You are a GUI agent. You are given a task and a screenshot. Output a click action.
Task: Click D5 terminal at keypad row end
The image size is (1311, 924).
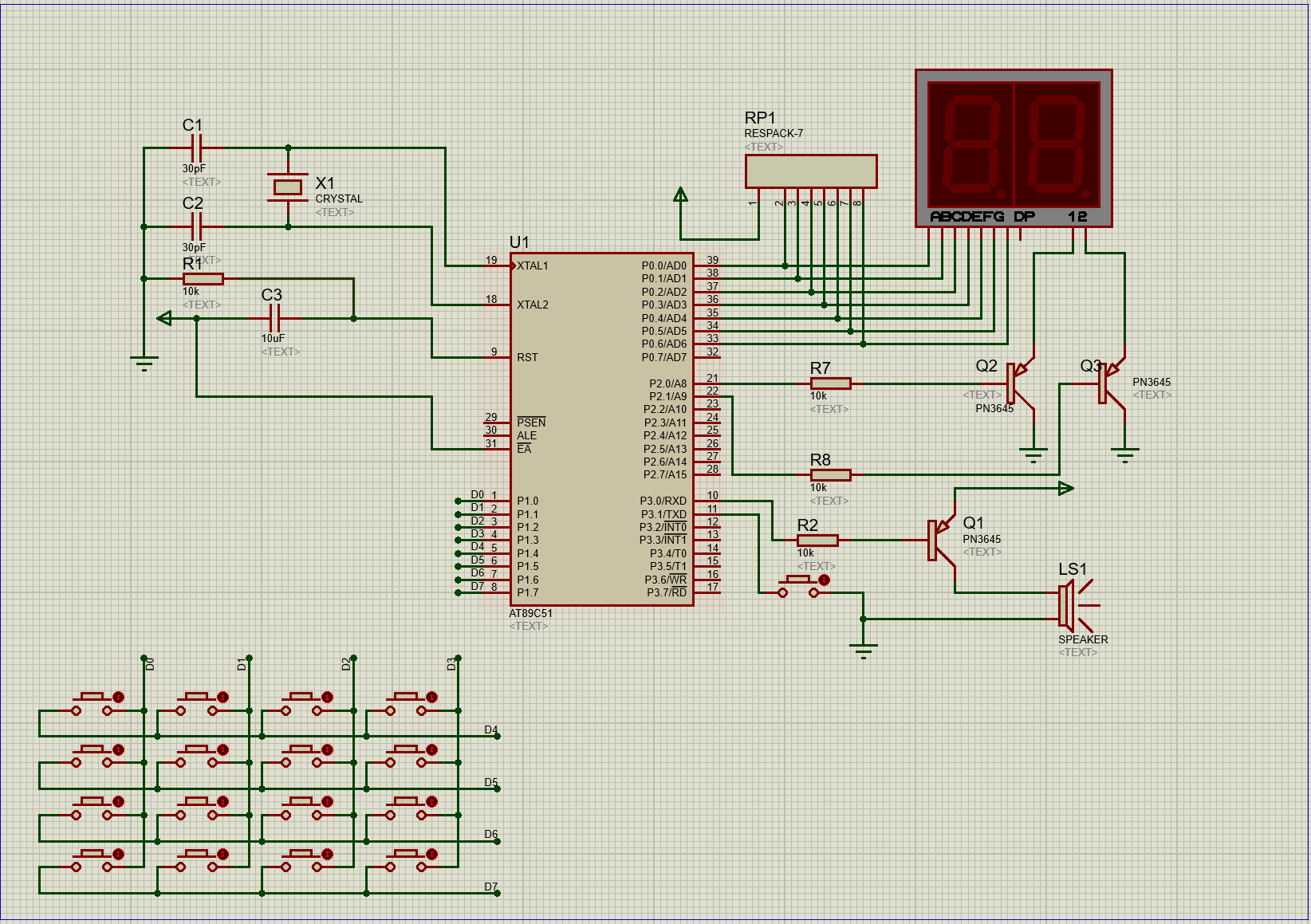point(498,789)
